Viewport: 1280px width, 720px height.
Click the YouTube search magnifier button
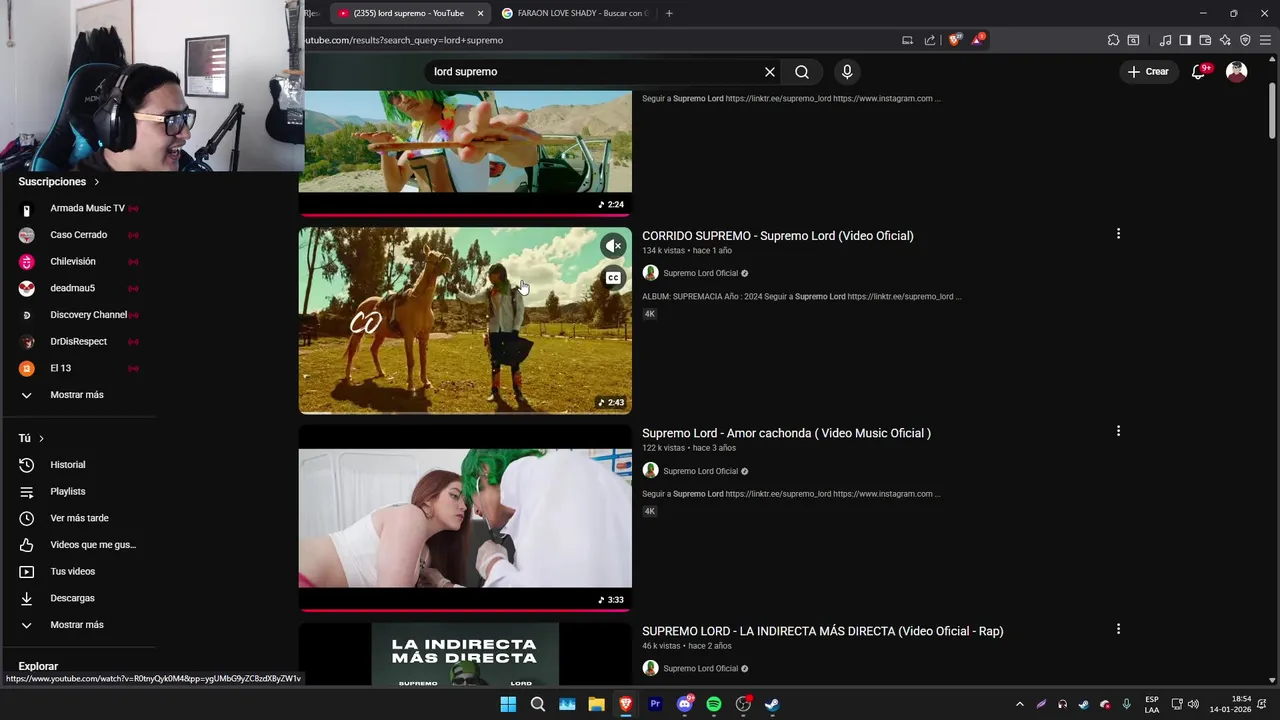tap(802, 72)
